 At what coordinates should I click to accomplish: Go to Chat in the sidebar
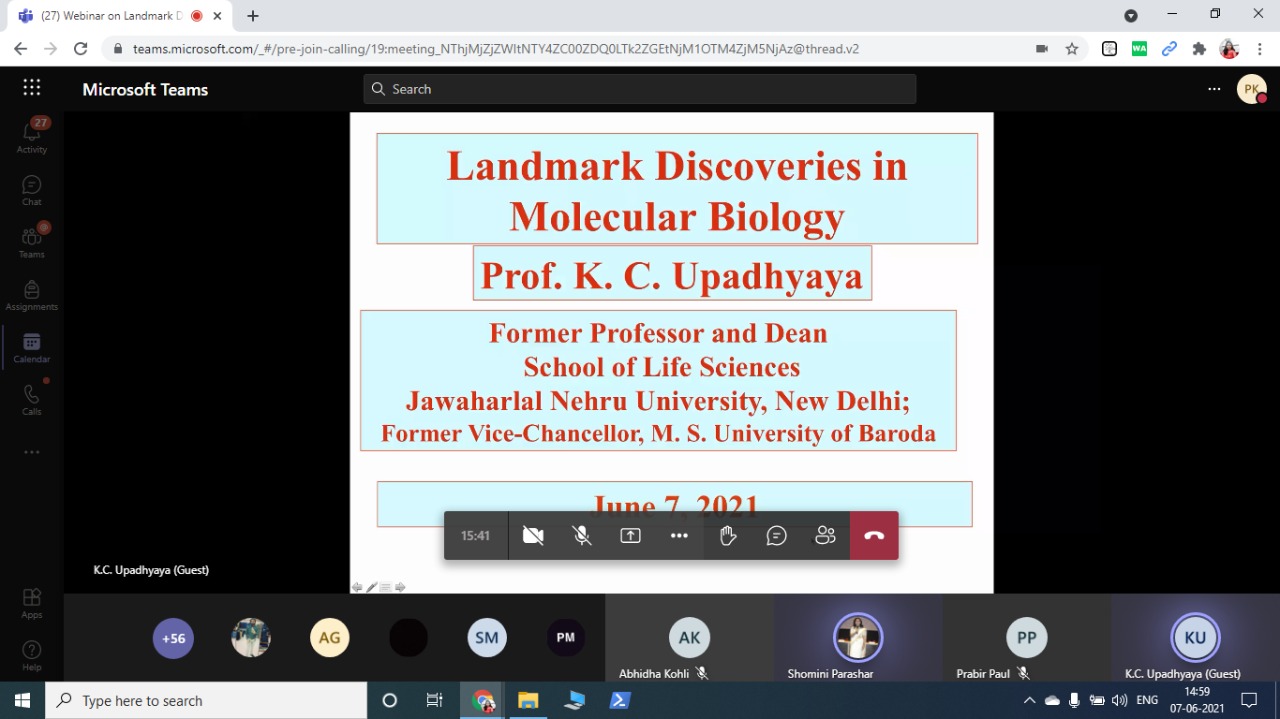click(x=32, y=190)
